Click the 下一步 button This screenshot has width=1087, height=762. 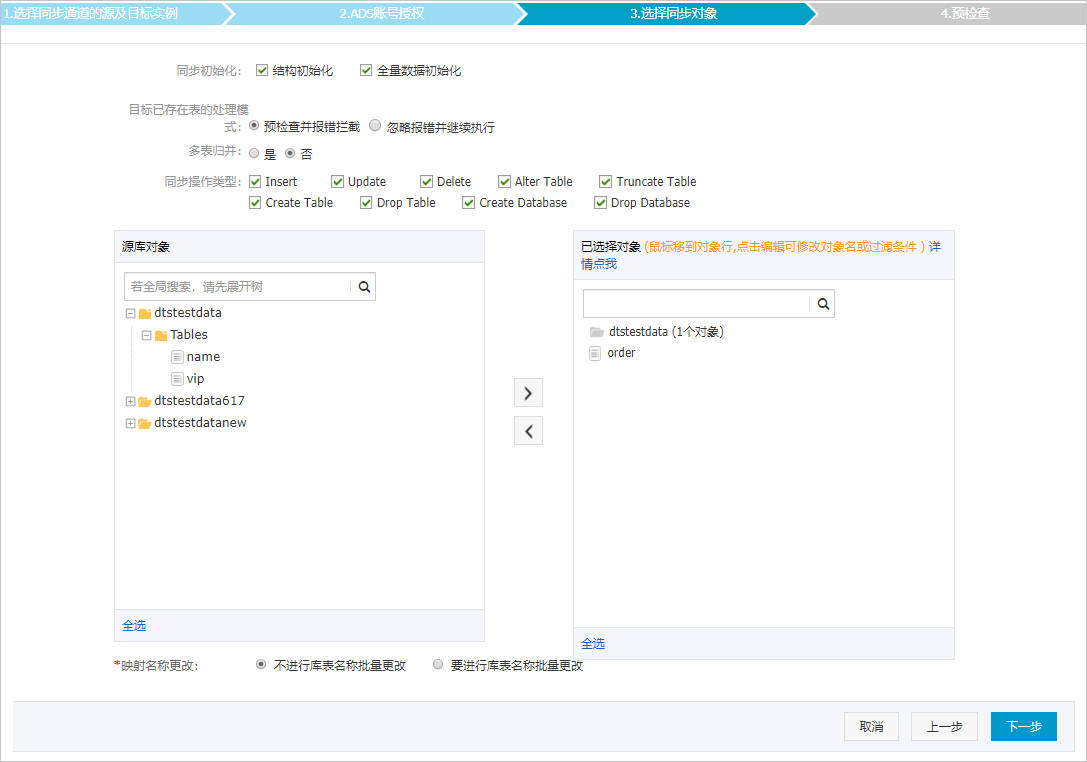pyautogui.click(x=1024, y=727)
